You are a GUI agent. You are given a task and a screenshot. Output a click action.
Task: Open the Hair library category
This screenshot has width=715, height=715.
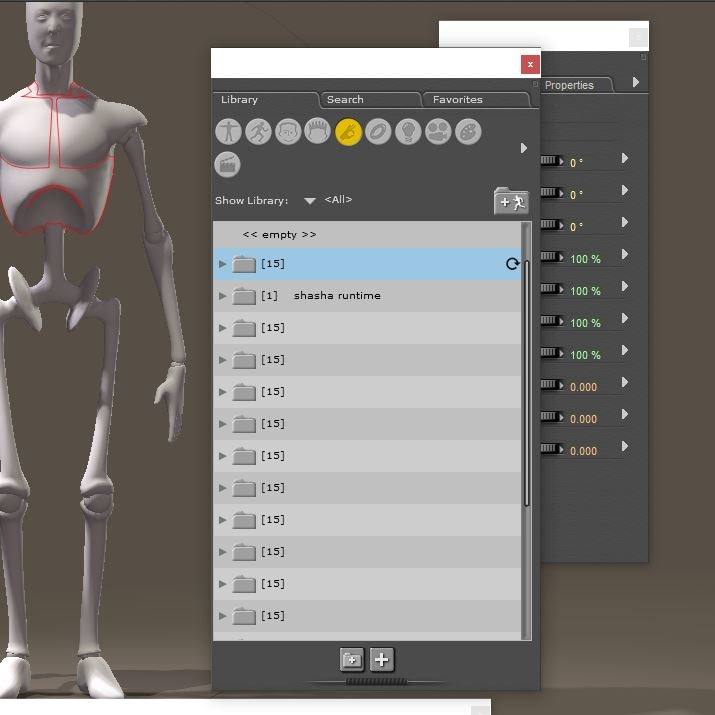pyautogui.click(x=318, y=131)
